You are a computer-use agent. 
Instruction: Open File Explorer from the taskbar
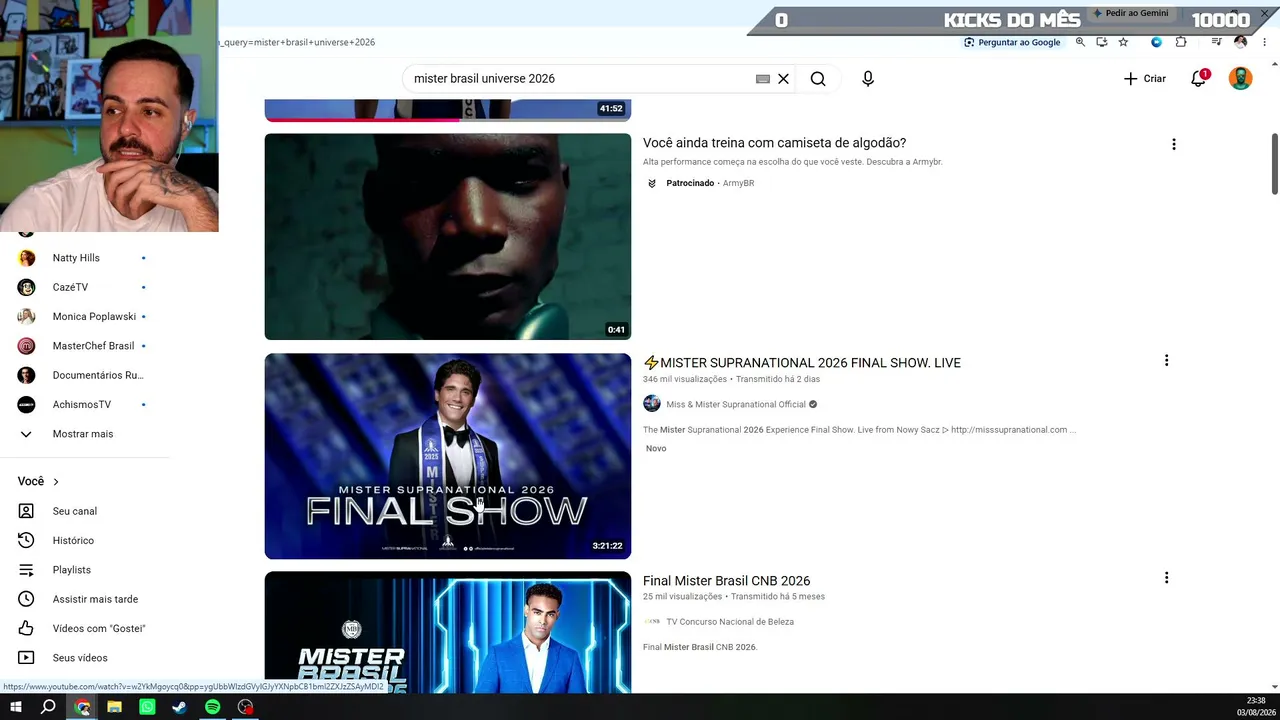(x=115, y=707)
